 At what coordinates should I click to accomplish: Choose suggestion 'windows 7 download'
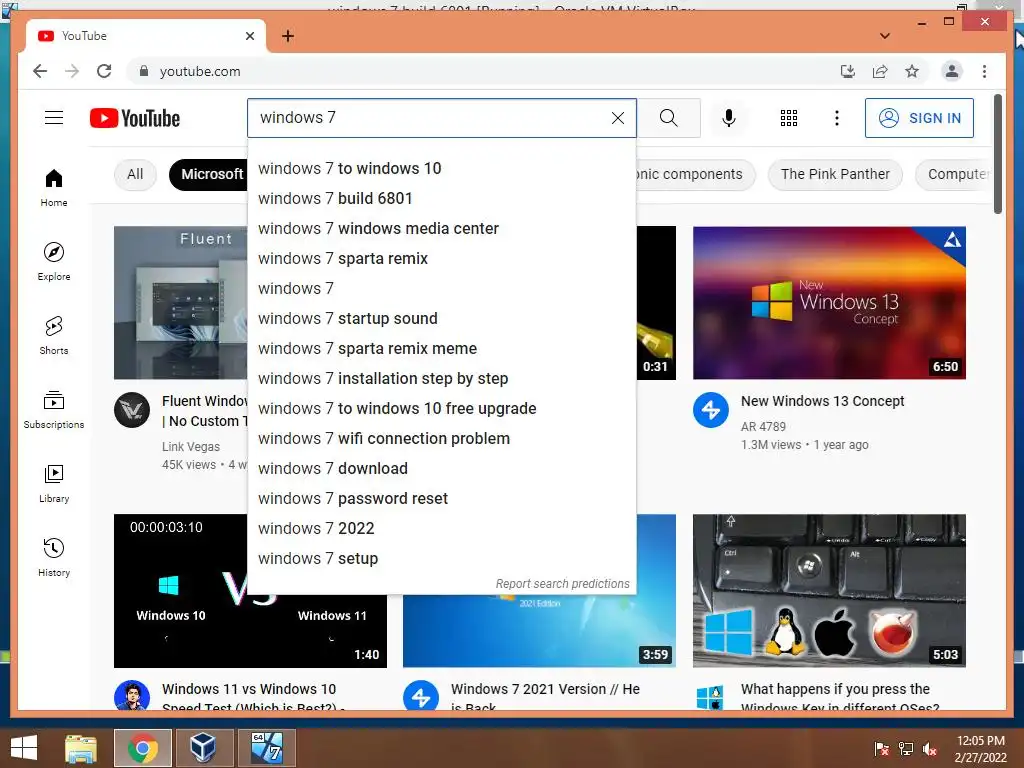point(441,469)
